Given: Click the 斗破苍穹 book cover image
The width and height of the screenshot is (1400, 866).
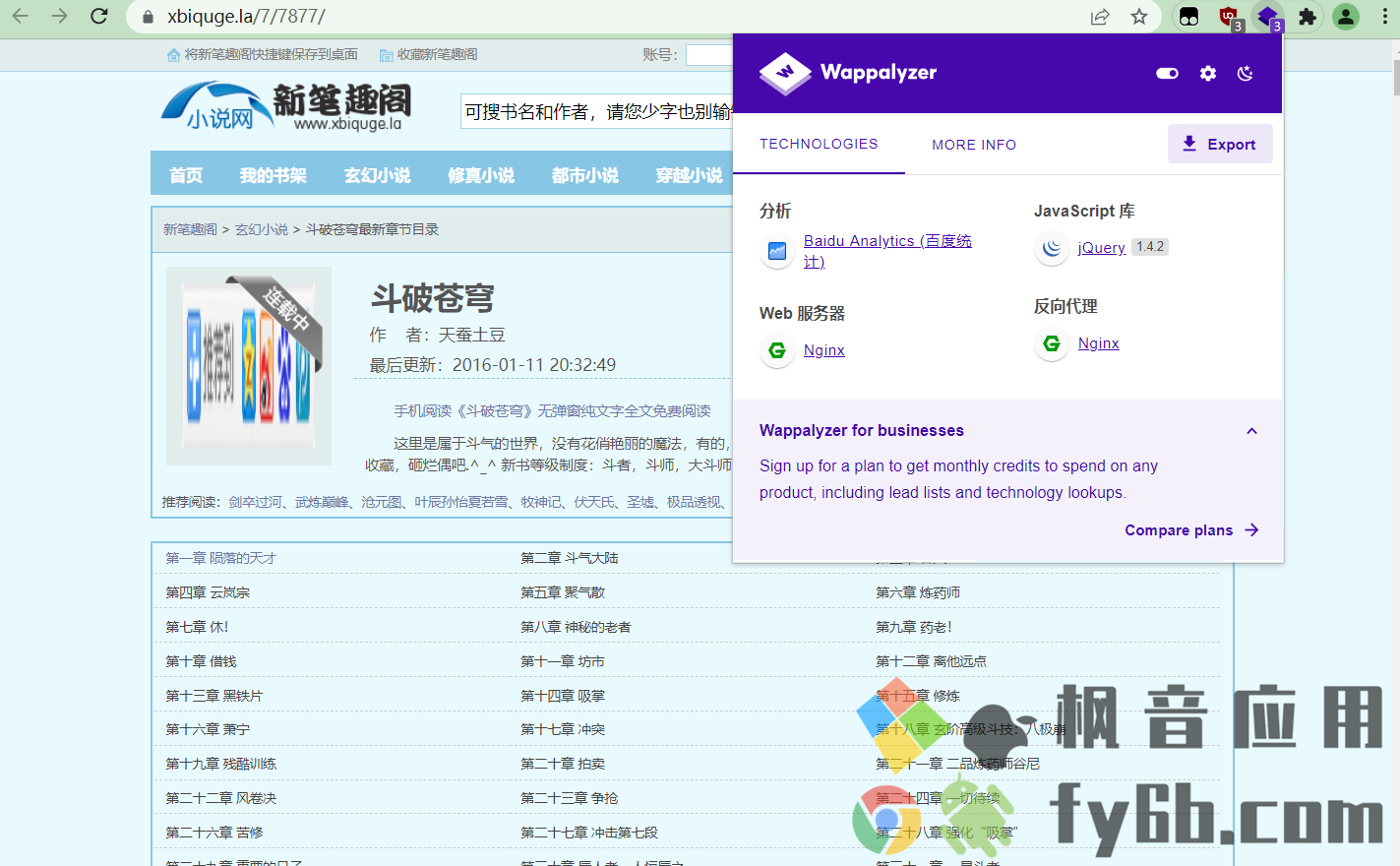Looking at the screenshot, I should (249, 366).
